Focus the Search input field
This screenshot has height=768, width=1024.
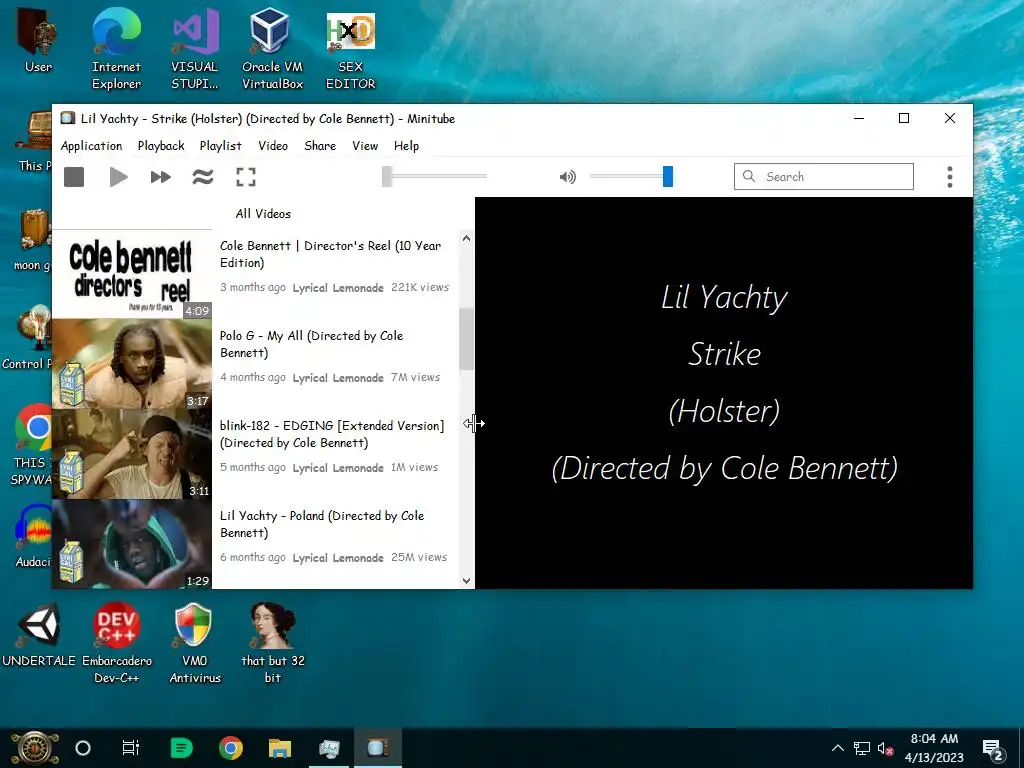pyautogui.click(x=824, y=176)
